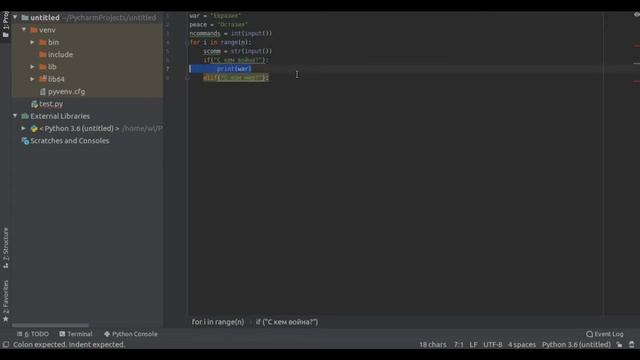Select the lib64 folder icon

[x=42, y=79]
